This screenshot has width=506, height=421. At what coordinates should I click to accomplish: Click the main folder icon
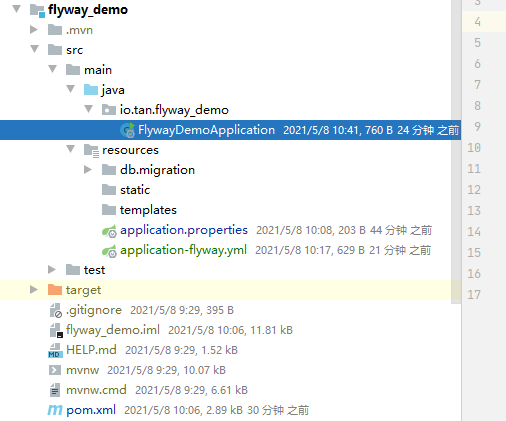tap(73, 70)
